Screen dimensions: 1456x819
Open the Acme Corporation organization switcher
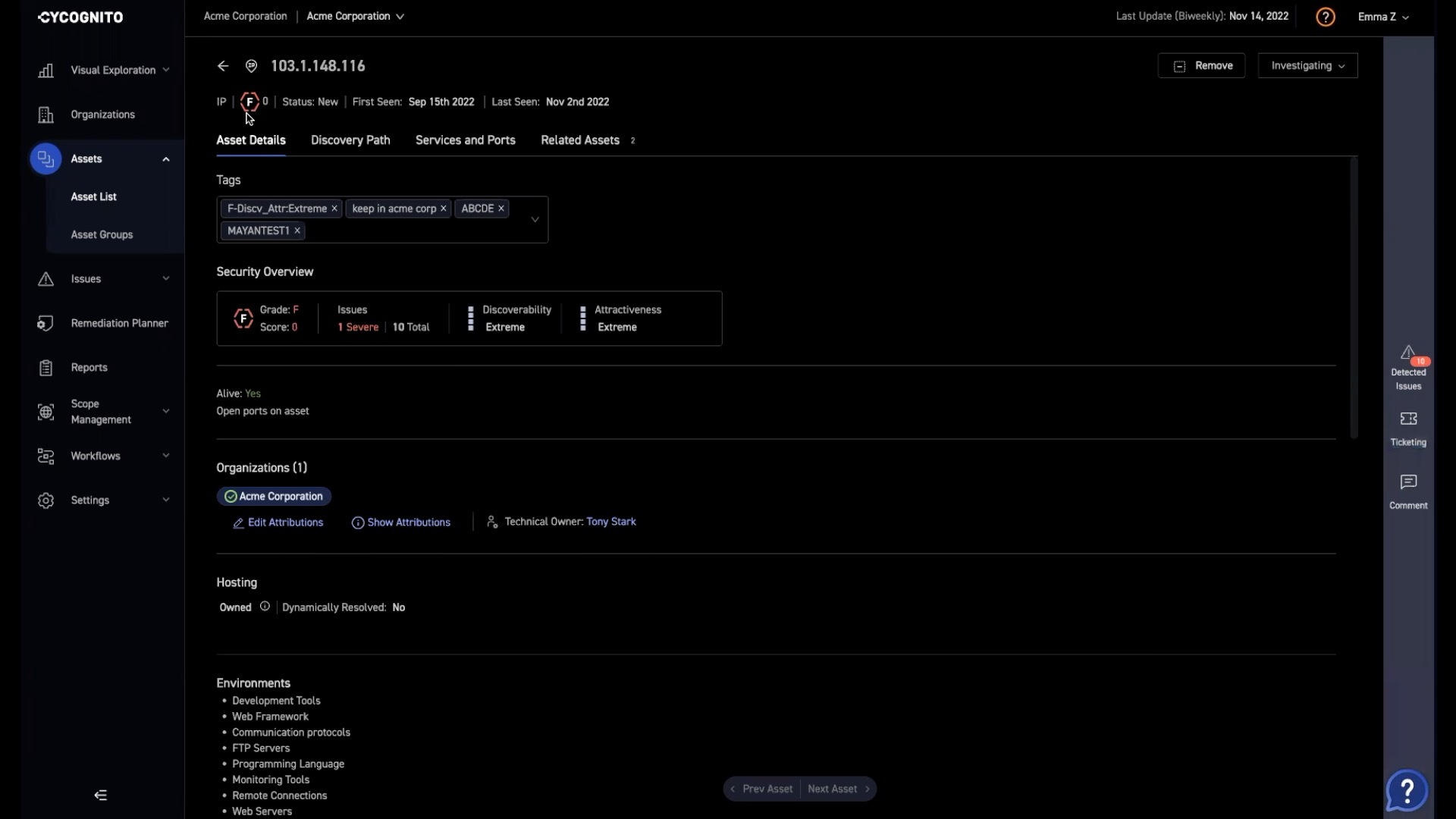pos(355,16)
